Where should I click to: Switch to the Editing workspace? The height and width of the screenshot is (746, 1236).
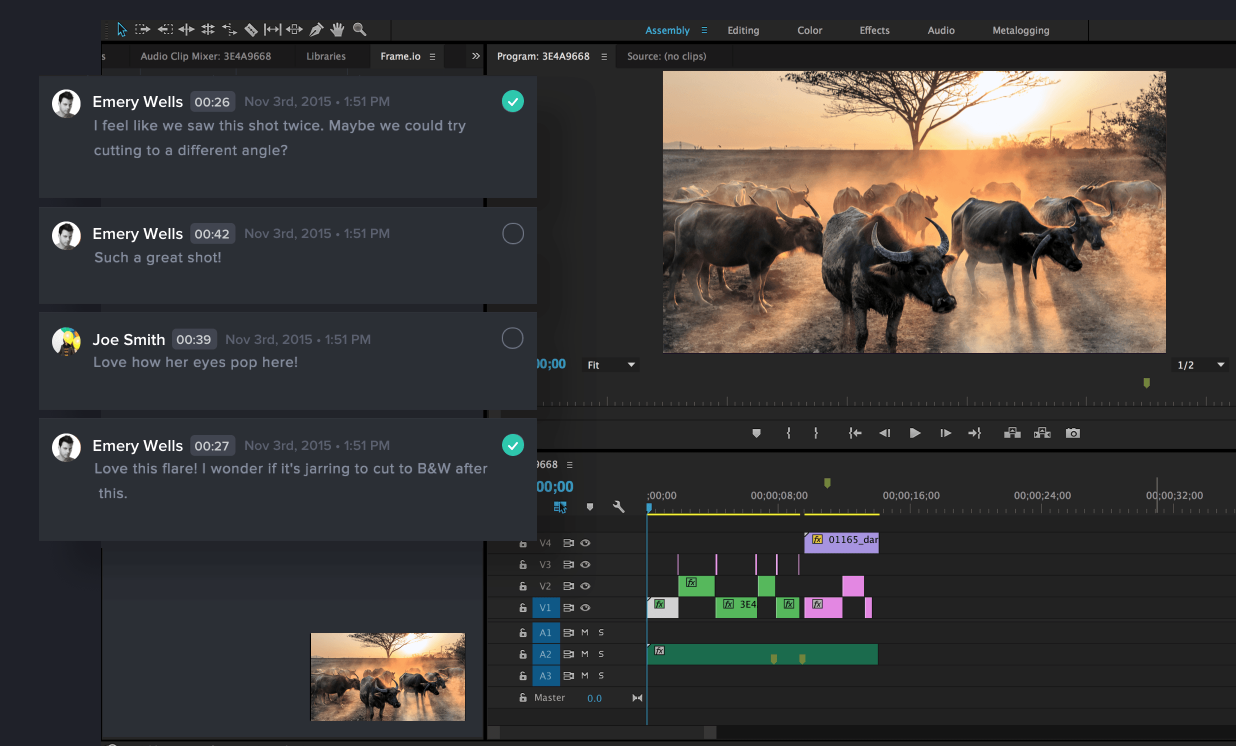[743, 30]
